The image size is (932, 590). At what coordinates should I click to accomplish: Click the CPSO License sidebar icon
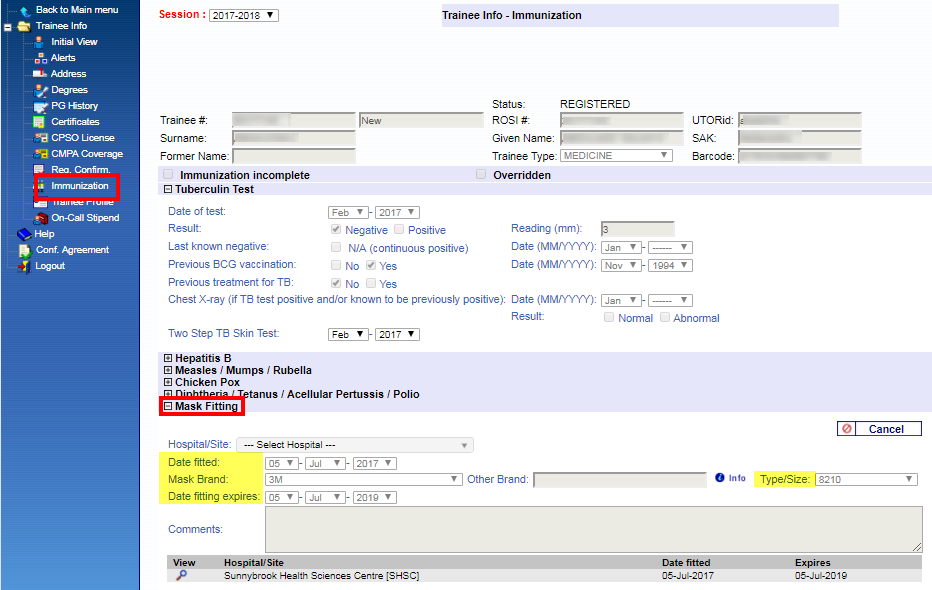pos(41,138)
